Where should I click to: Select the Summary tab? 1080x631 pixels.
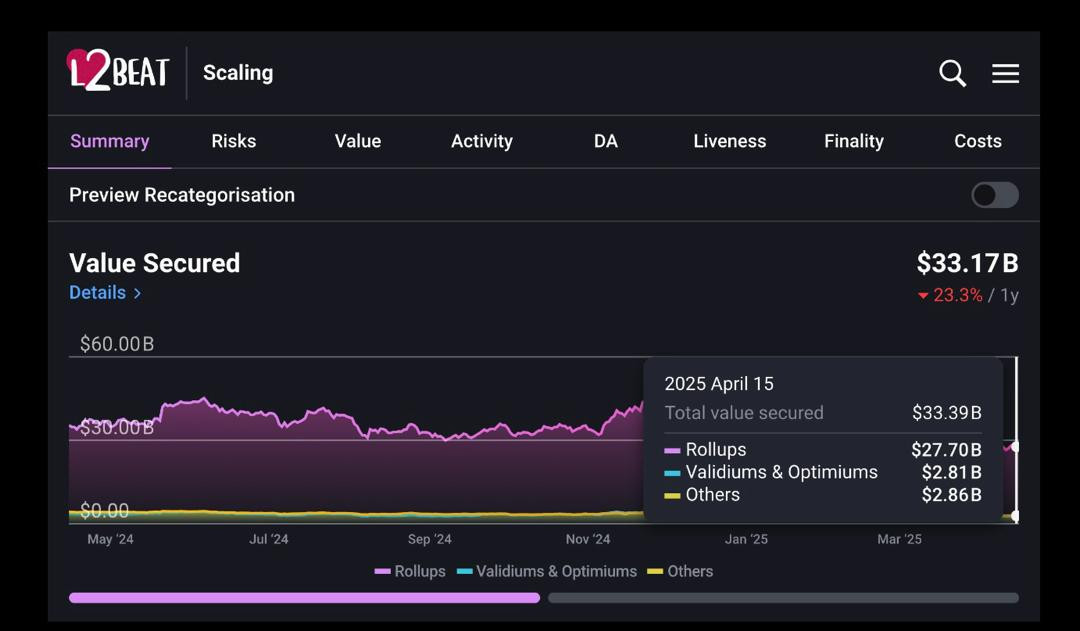point(109,141)
